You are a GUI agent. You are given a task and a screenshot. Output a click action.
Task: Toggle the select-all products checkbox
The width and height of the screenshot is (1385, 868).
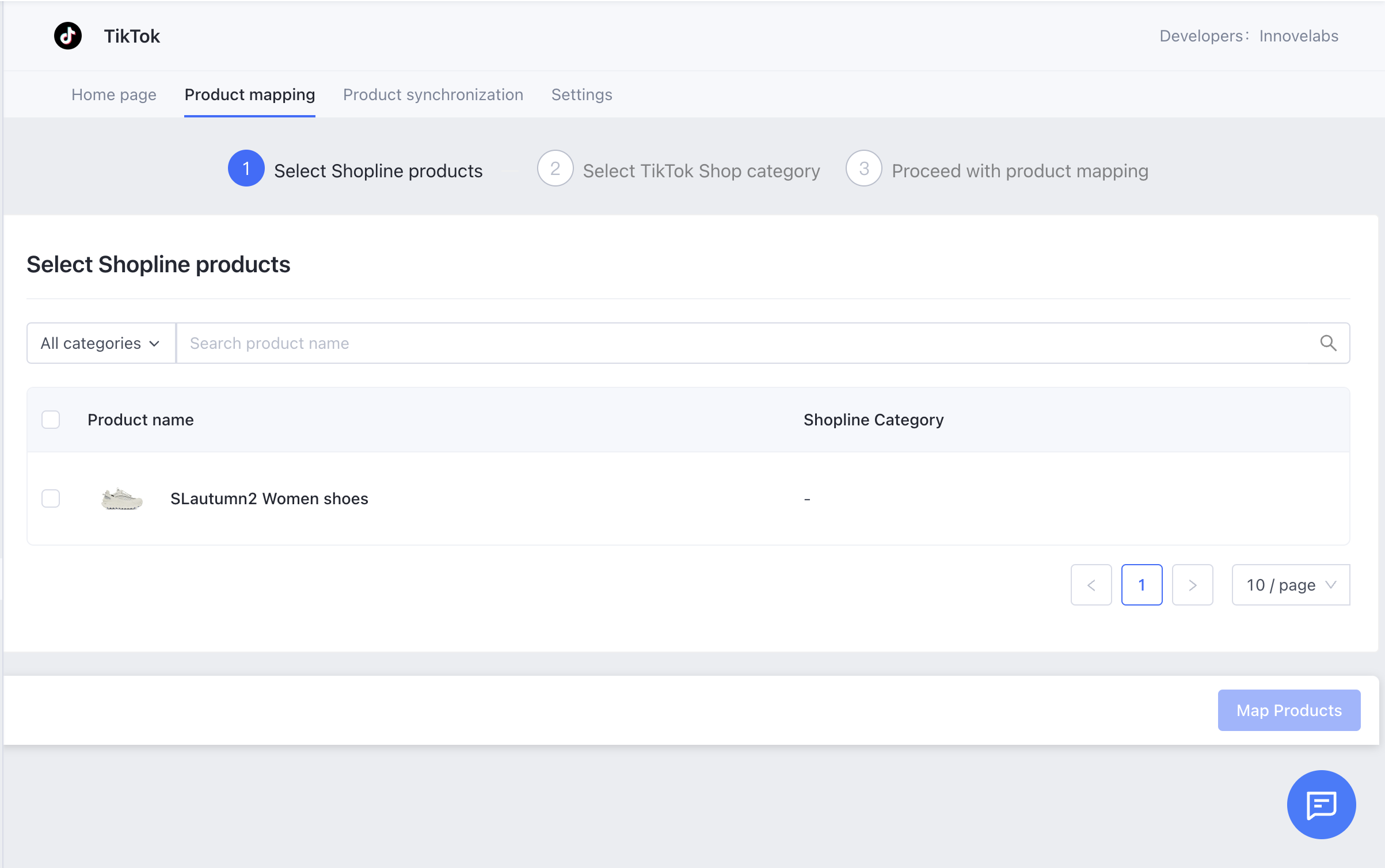[x=51, y=420]
